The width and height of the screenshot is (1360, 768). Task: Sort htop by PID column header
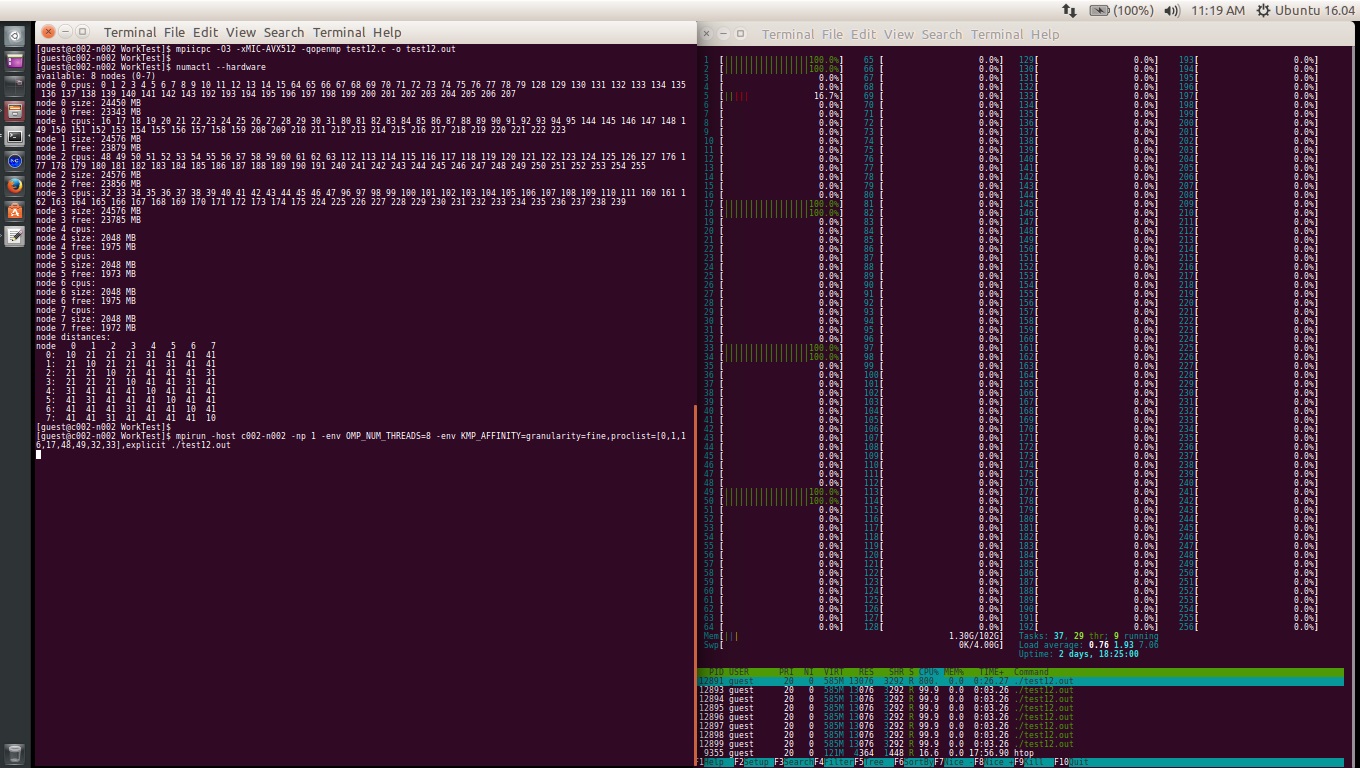point(715,672)
